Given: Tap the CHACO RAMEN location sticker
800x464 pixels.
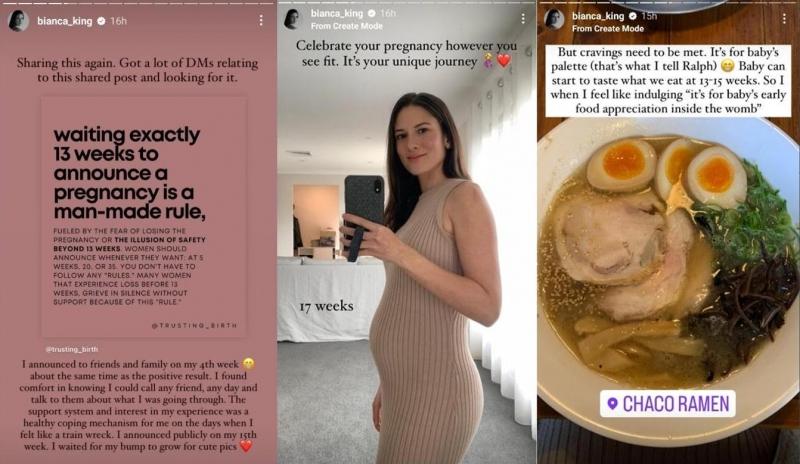Looking at the screenshot, I should tap(668, 404).
